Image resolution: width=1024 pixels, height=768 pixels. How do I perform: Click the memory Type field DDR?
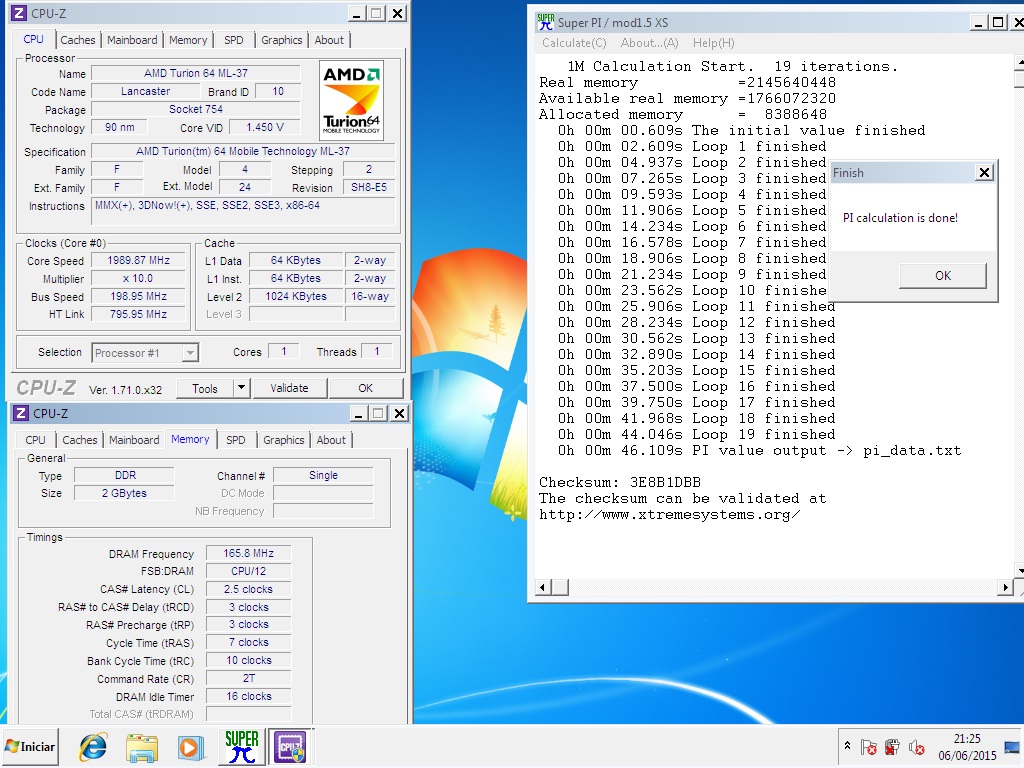pyautogui.click(x=125, y=475)
